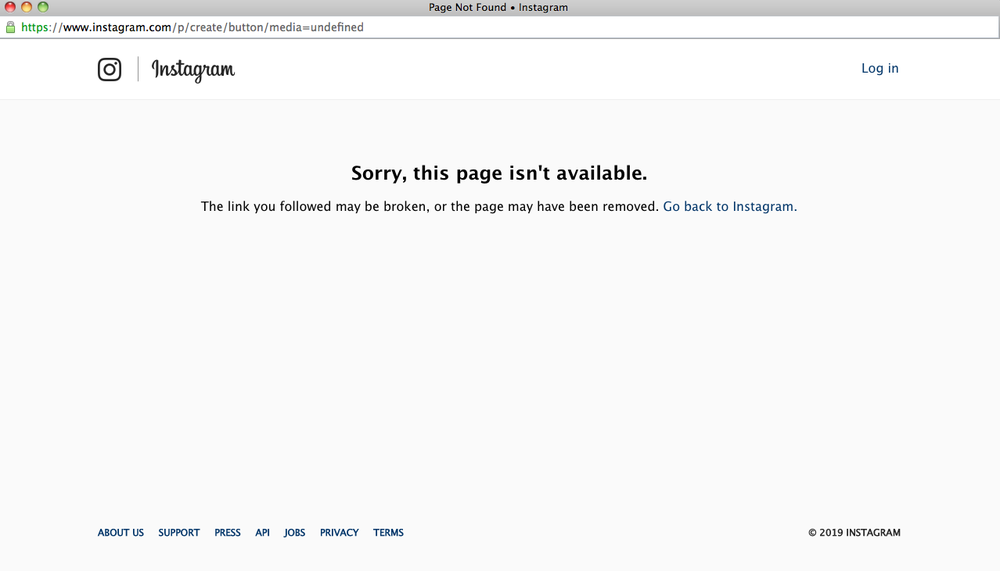1000x571 pixels.
Task: Click the Instagram wordmark logo
Action: click(x=193, y=70)
